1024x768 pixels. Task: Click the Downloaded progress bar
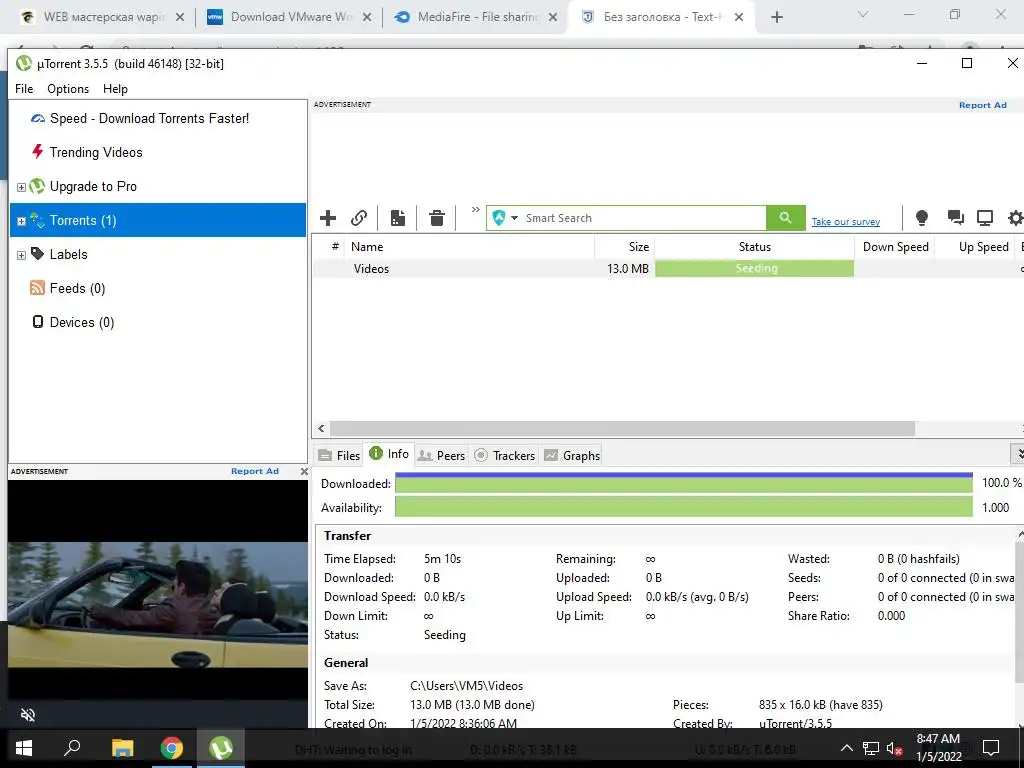coord(684,483)
